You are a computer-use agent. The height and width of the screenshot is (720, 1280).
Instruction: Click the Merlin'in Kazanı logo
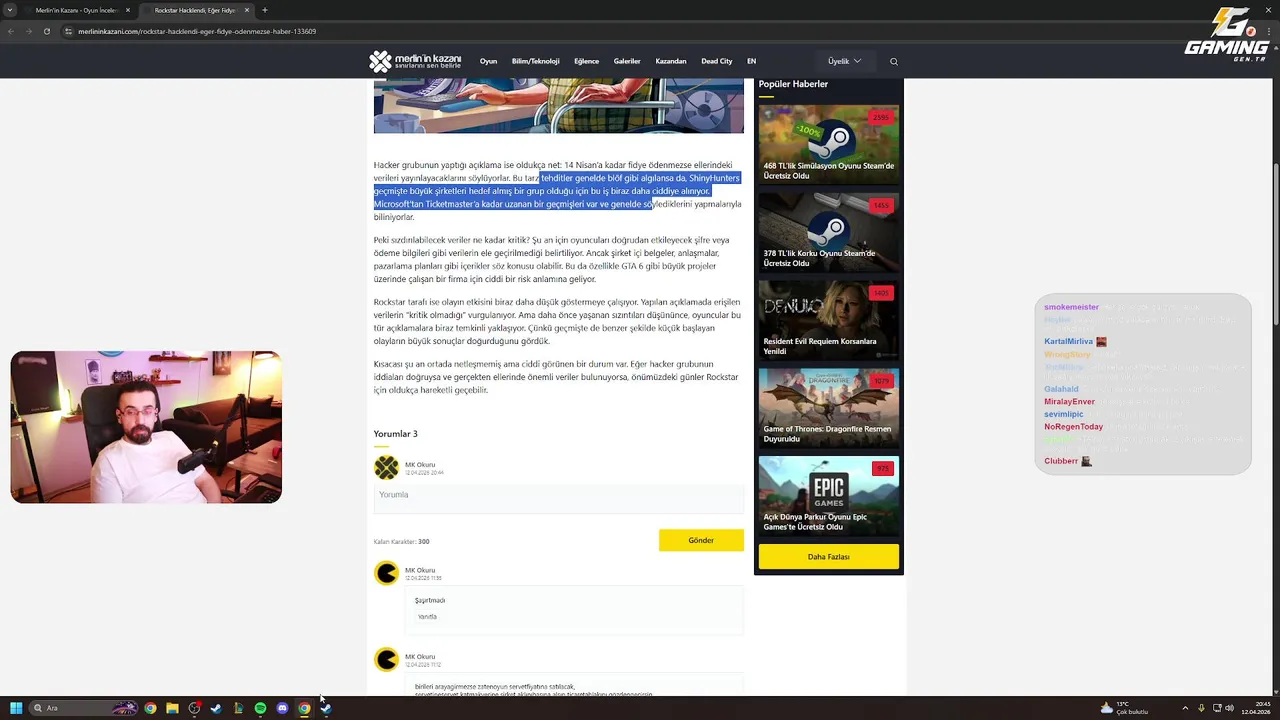(x=415, y=61)
